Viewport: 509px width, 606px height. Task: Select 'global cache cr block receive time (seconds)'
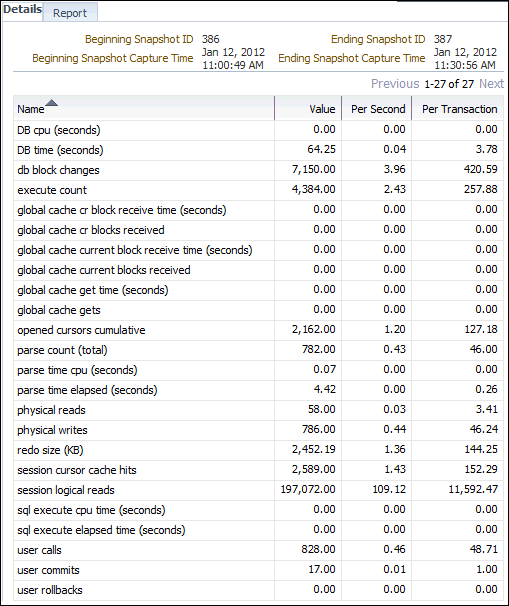click(x=122, y=210)
